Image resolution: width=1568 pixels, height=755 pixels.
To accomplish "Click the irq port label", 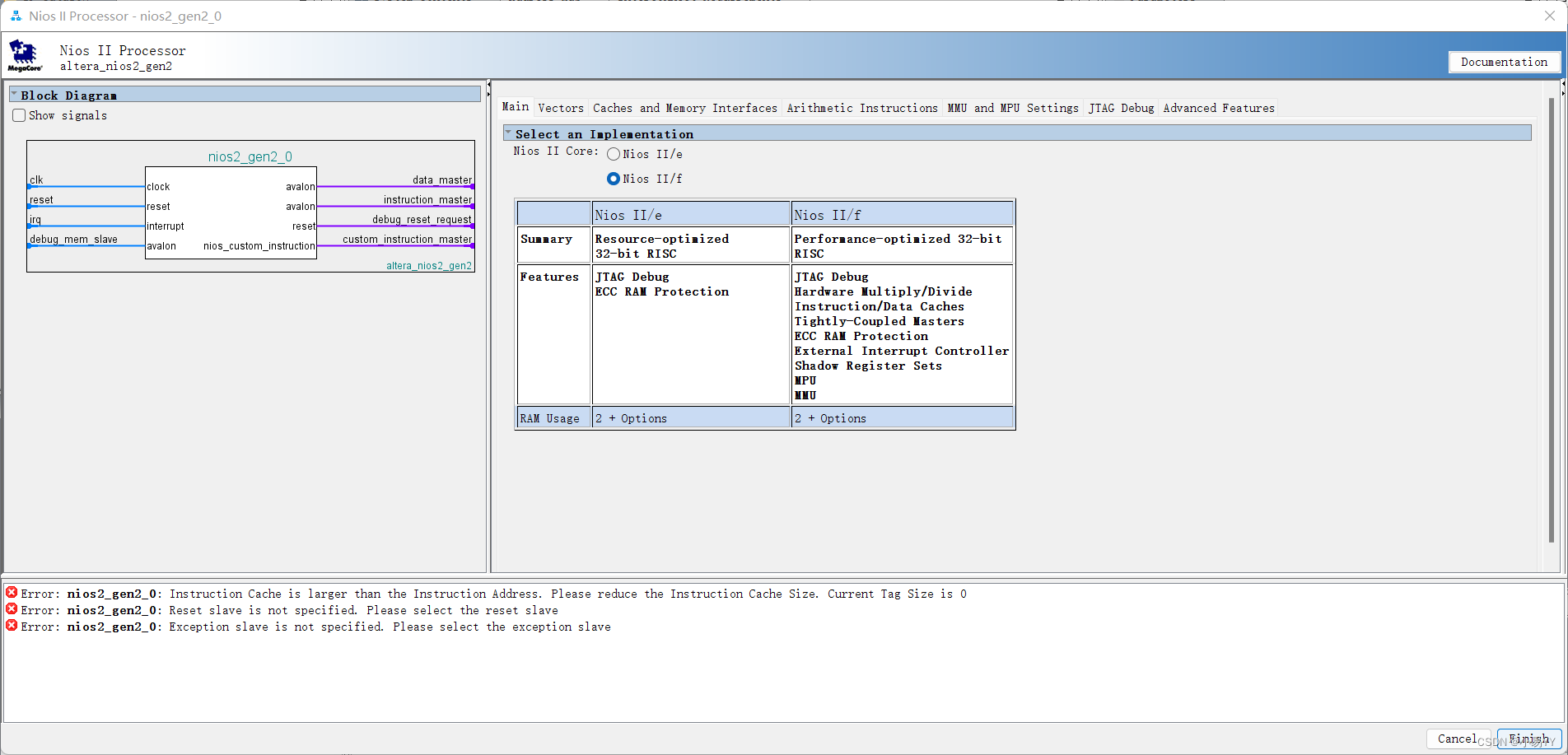I will (35, 219).
